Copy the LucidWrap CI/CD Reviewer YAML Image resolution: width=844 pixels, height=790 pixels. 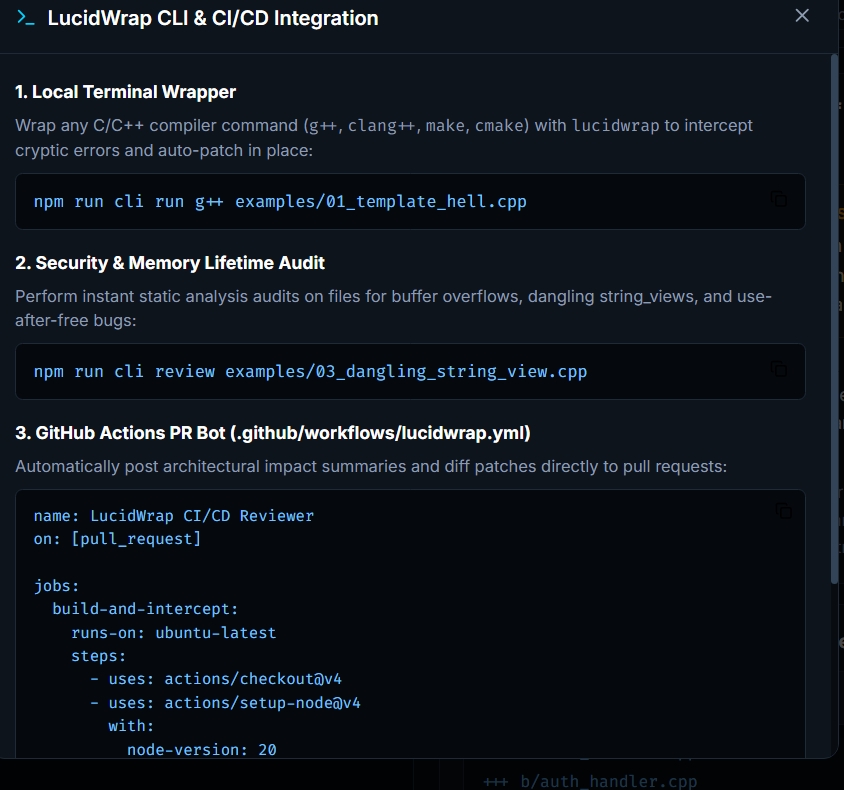point(783,511)
